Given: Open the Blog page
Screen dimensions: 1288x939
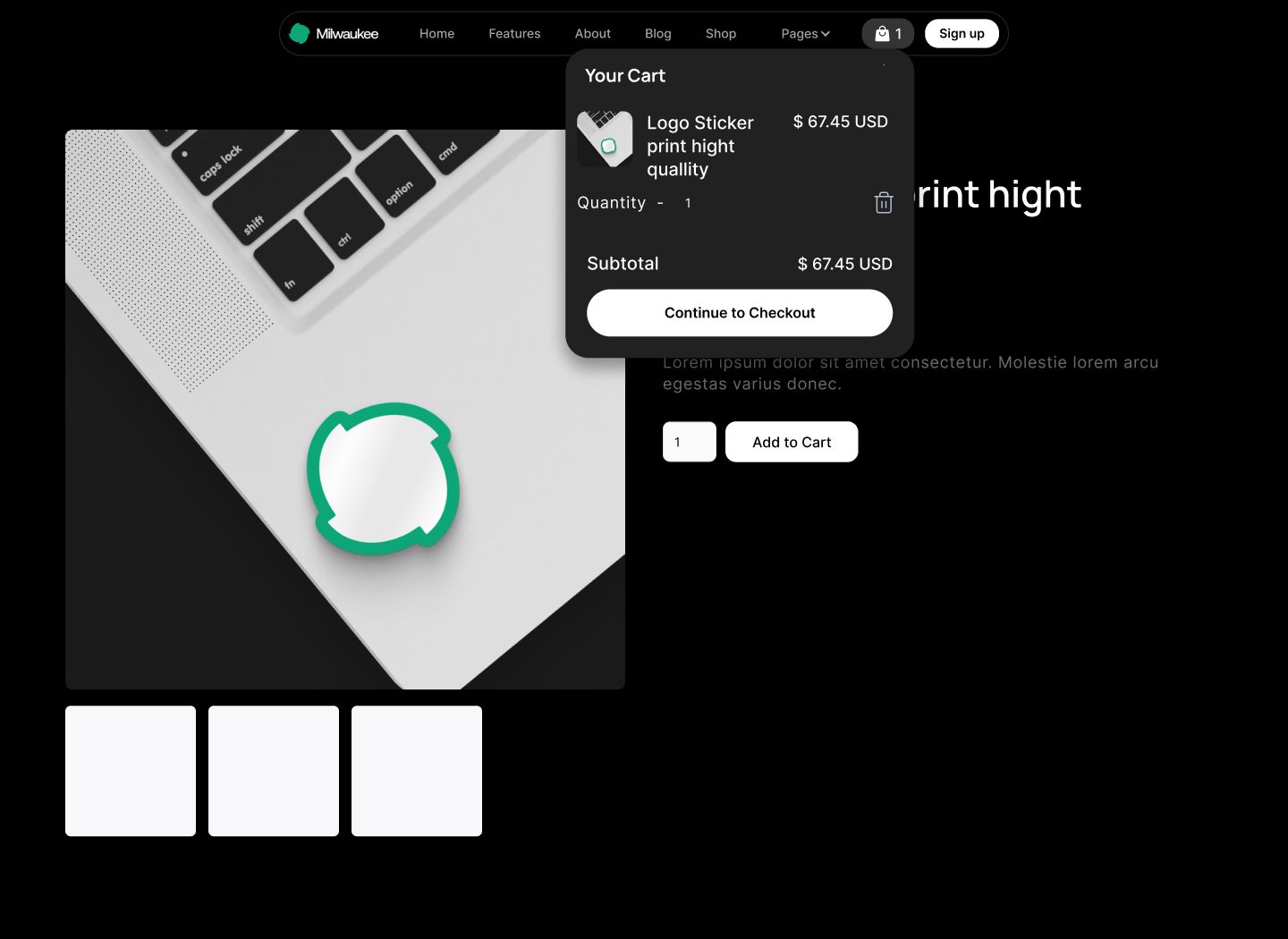Looking at the screenshot, I should click(x=658, y=33).
